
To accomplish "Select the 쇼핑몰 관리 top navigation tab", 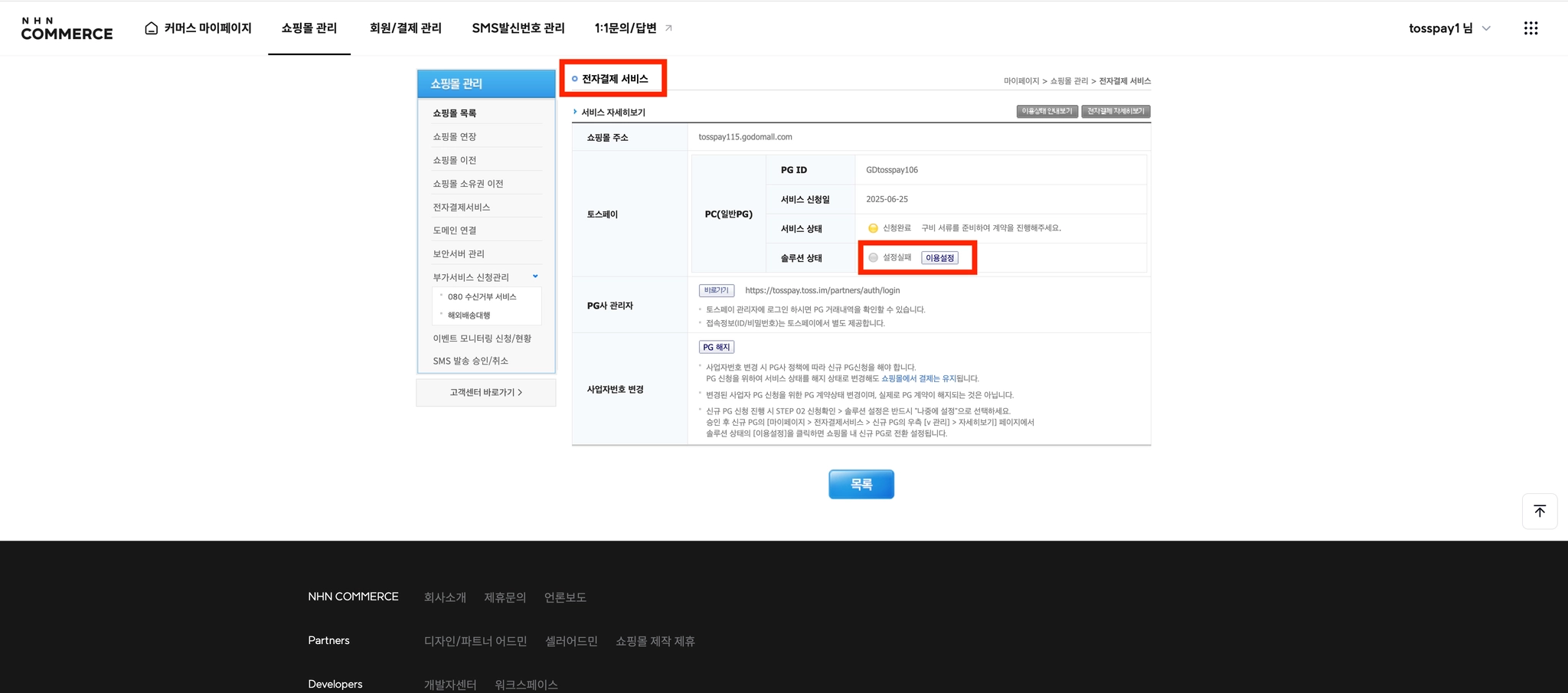I will 309,28.
